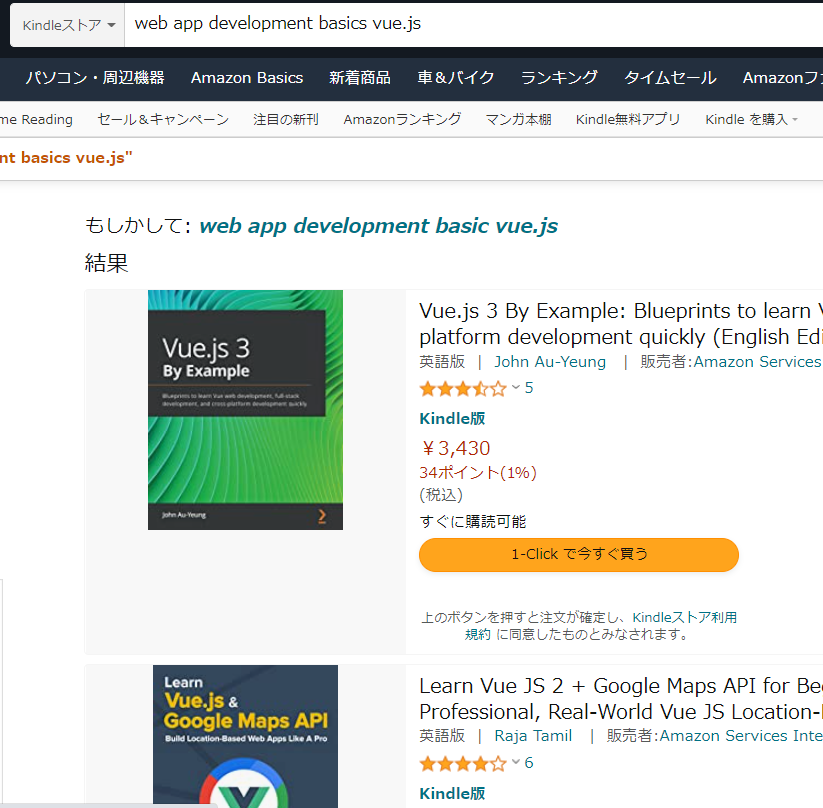
Task: Click Kindle版 for Vue.js 3 By Example
Action: click(x=452, y=418)
